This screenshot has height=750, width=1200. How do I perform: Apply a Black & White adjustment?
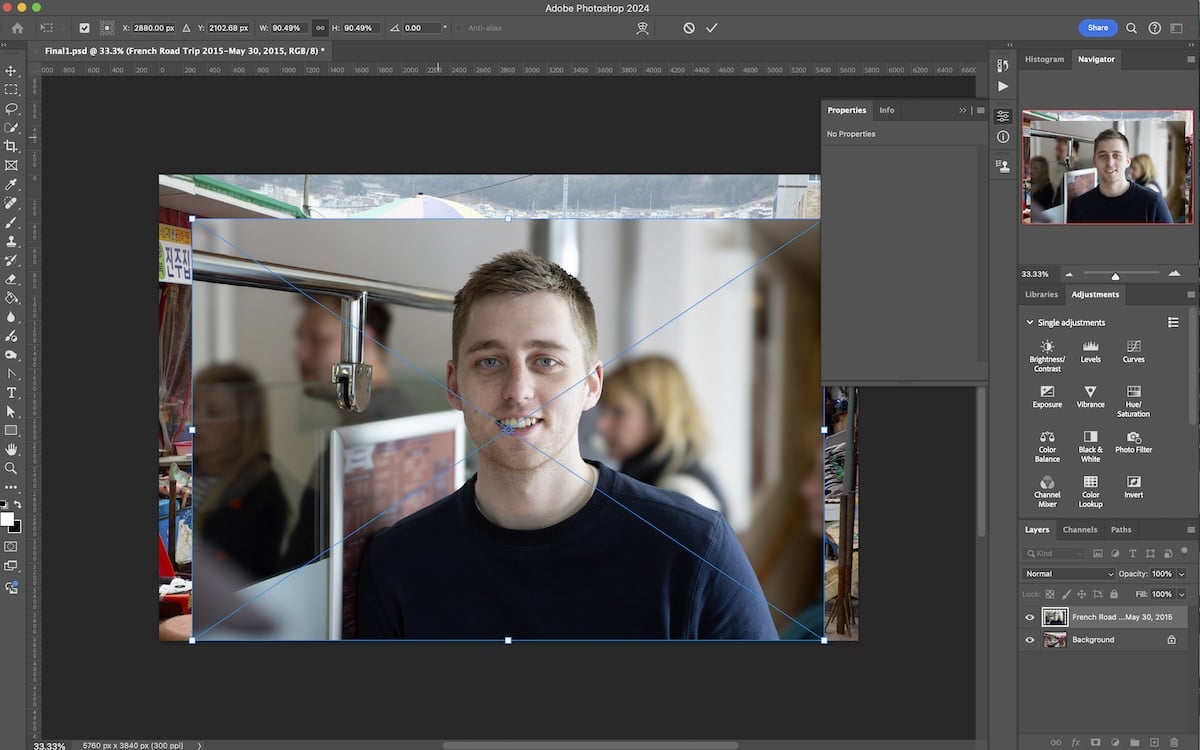click(x=1089, y=437)
